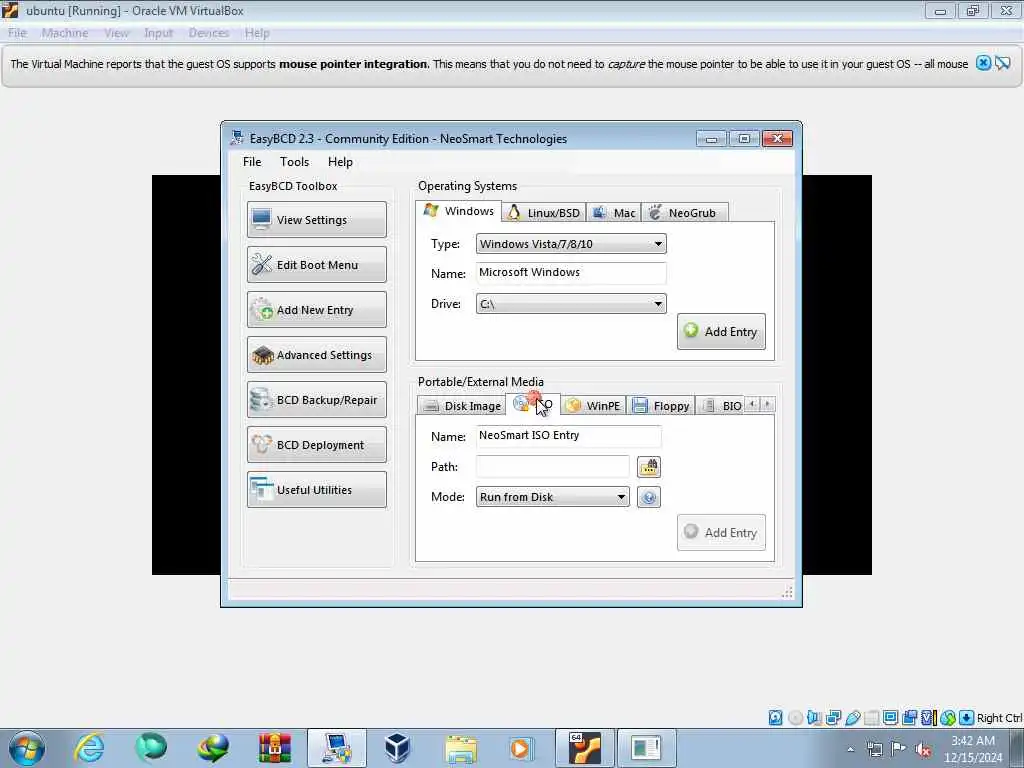Open the EasyBCD File menu
The height and width of the screenshot is (768, 1024).
pyautogui.click(x=251, y=162)
